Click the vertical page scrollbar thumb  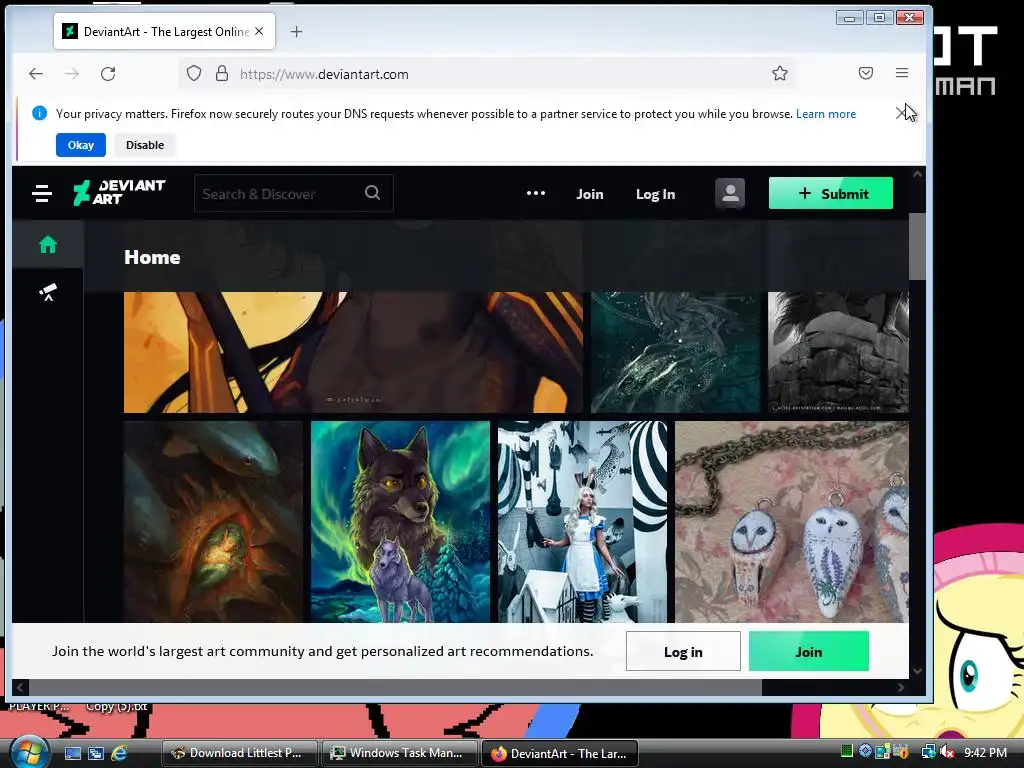click(x=917, y=246)
